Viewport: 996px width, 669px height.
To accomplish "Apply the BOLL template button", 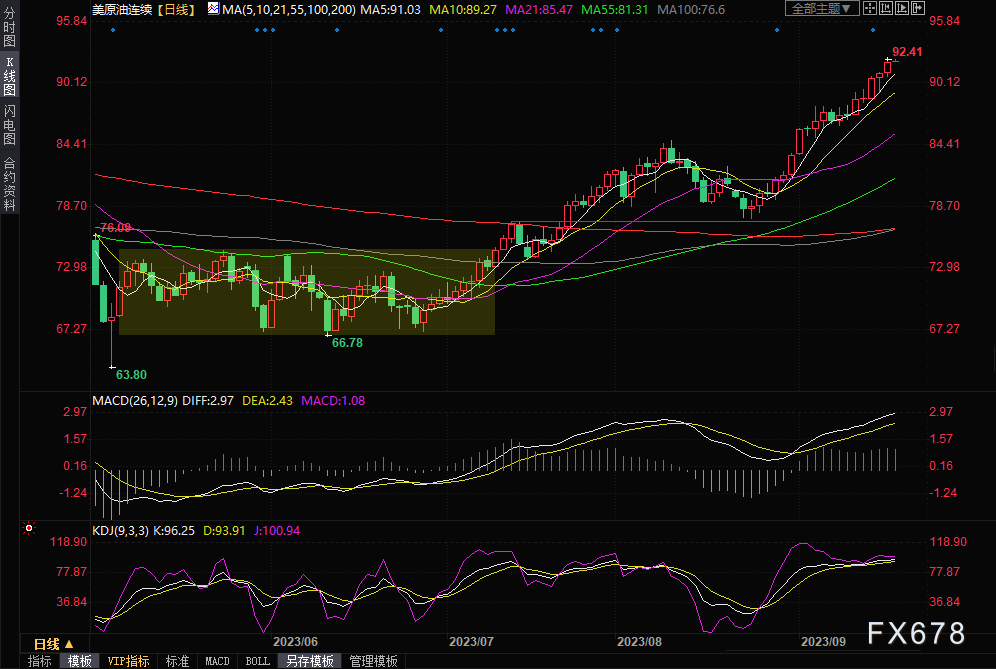I will pyautogui.click(x=257, y=661).
